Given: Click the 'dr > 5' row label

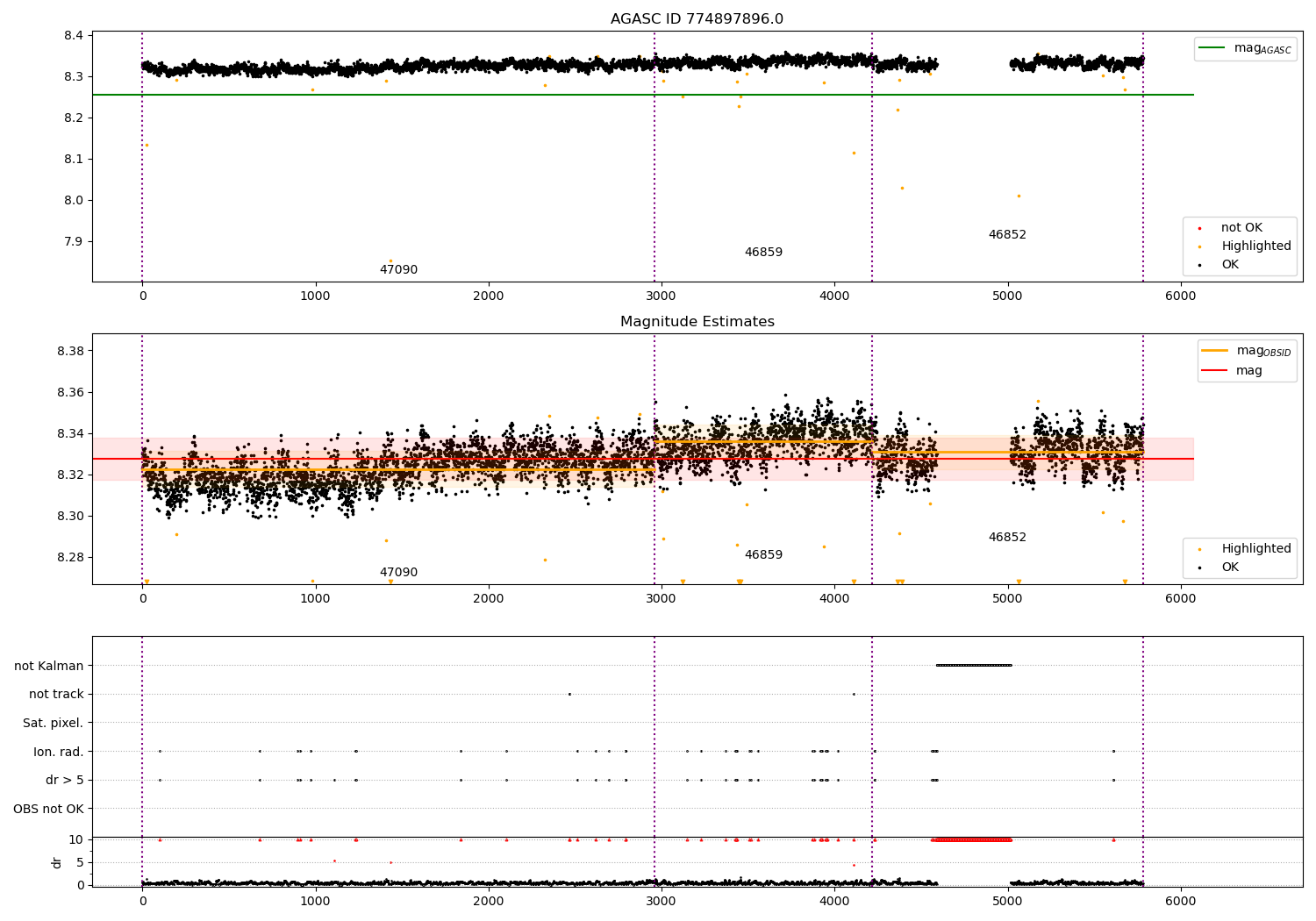Looking at the screenshot, I should pyautogui.click(x=65, y=781).
